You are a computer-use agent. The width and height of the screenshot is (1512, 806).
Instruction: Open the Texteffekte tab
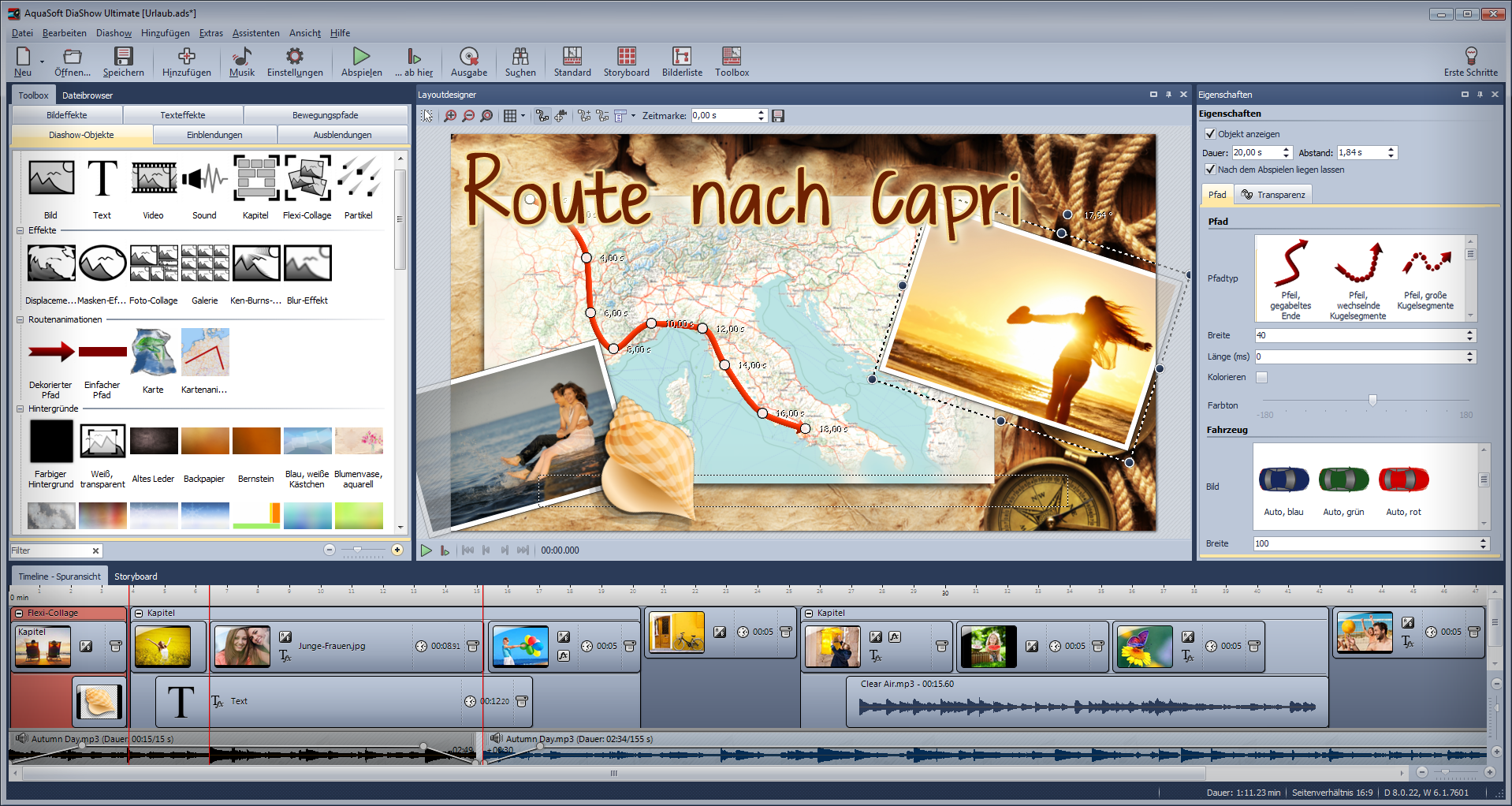(183, 115)
